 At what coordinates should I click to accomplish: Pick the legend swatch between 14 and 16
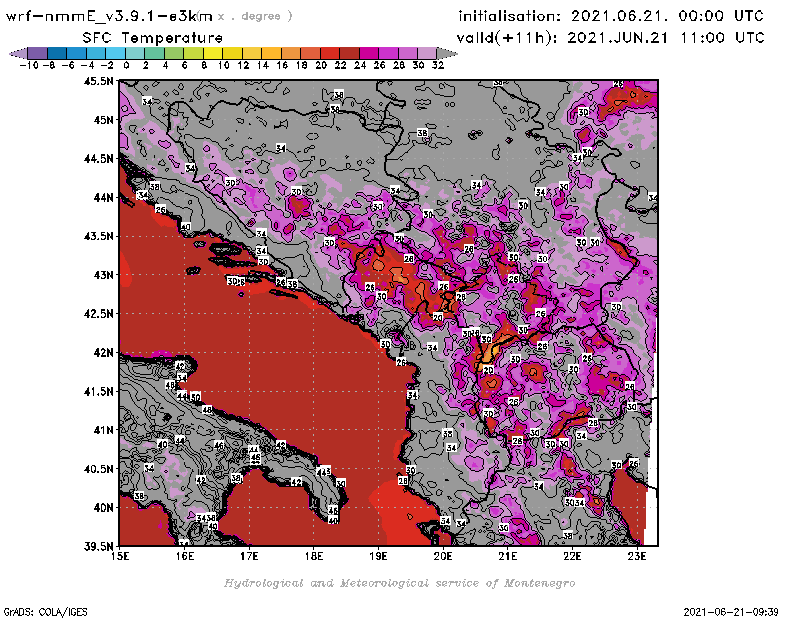point(271,53)
